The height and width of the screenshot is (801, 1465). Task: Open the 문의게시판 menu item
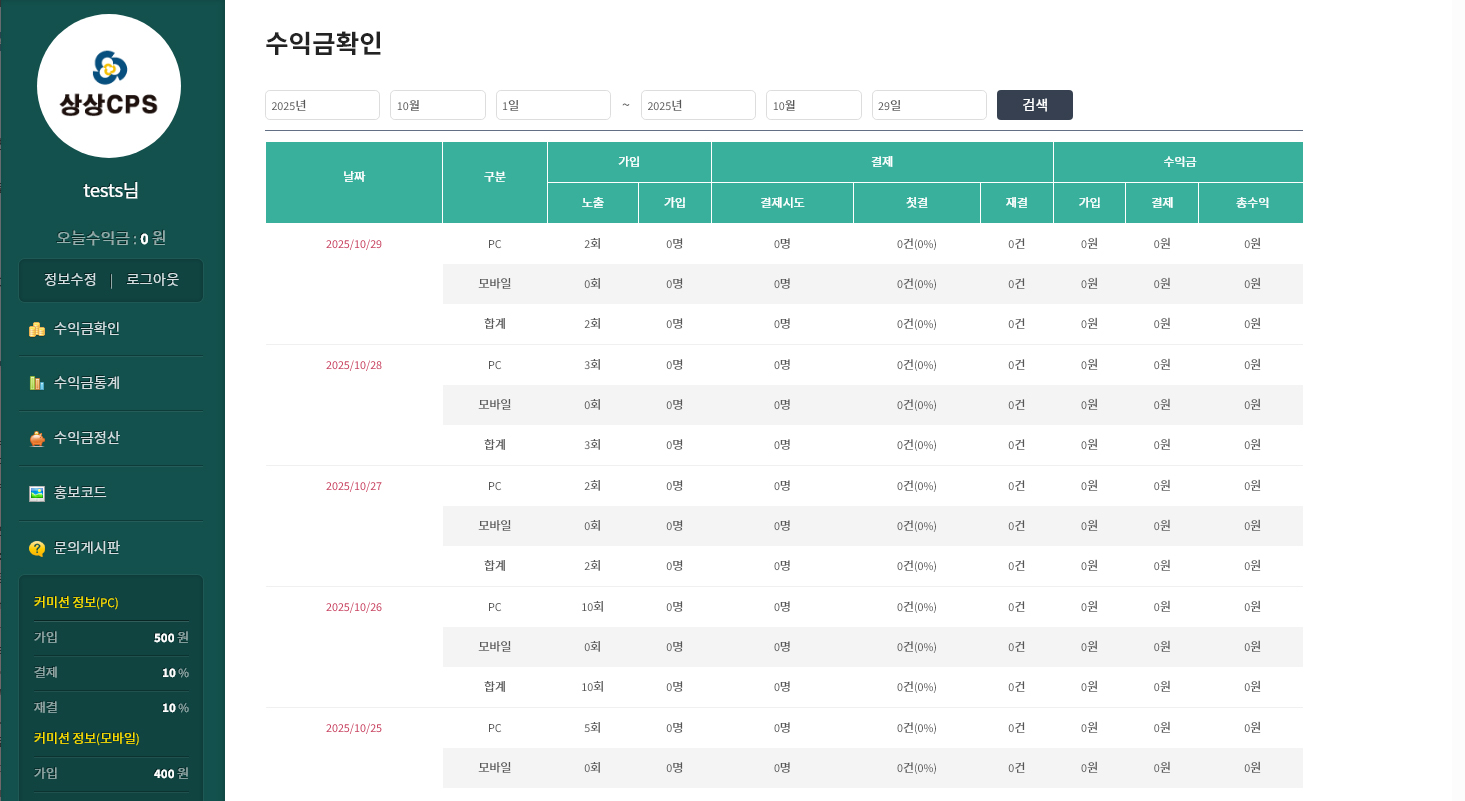(x=87, y=548)
